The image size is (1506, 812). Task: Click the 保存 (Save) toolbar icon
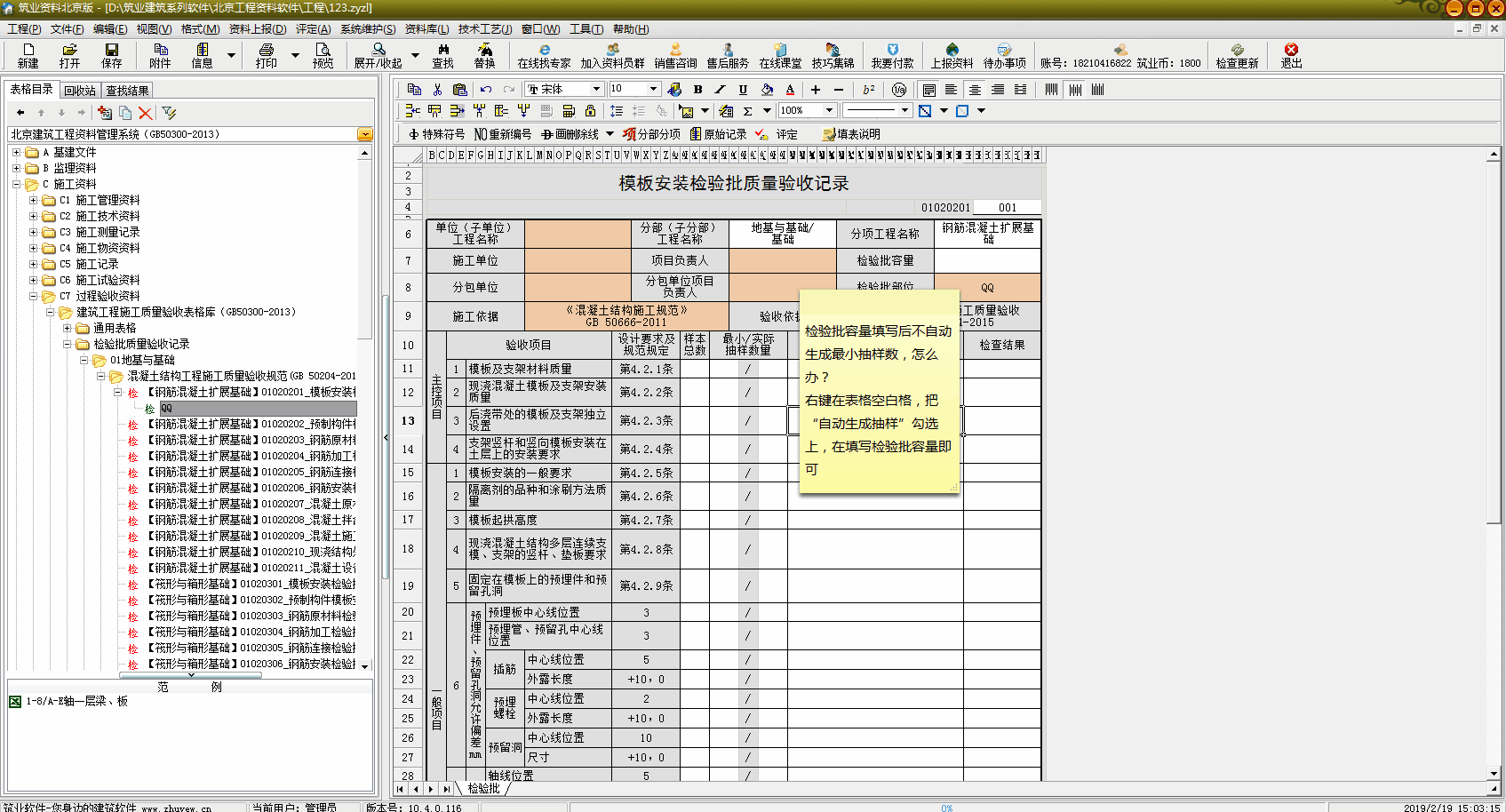(x=112, y=55)
